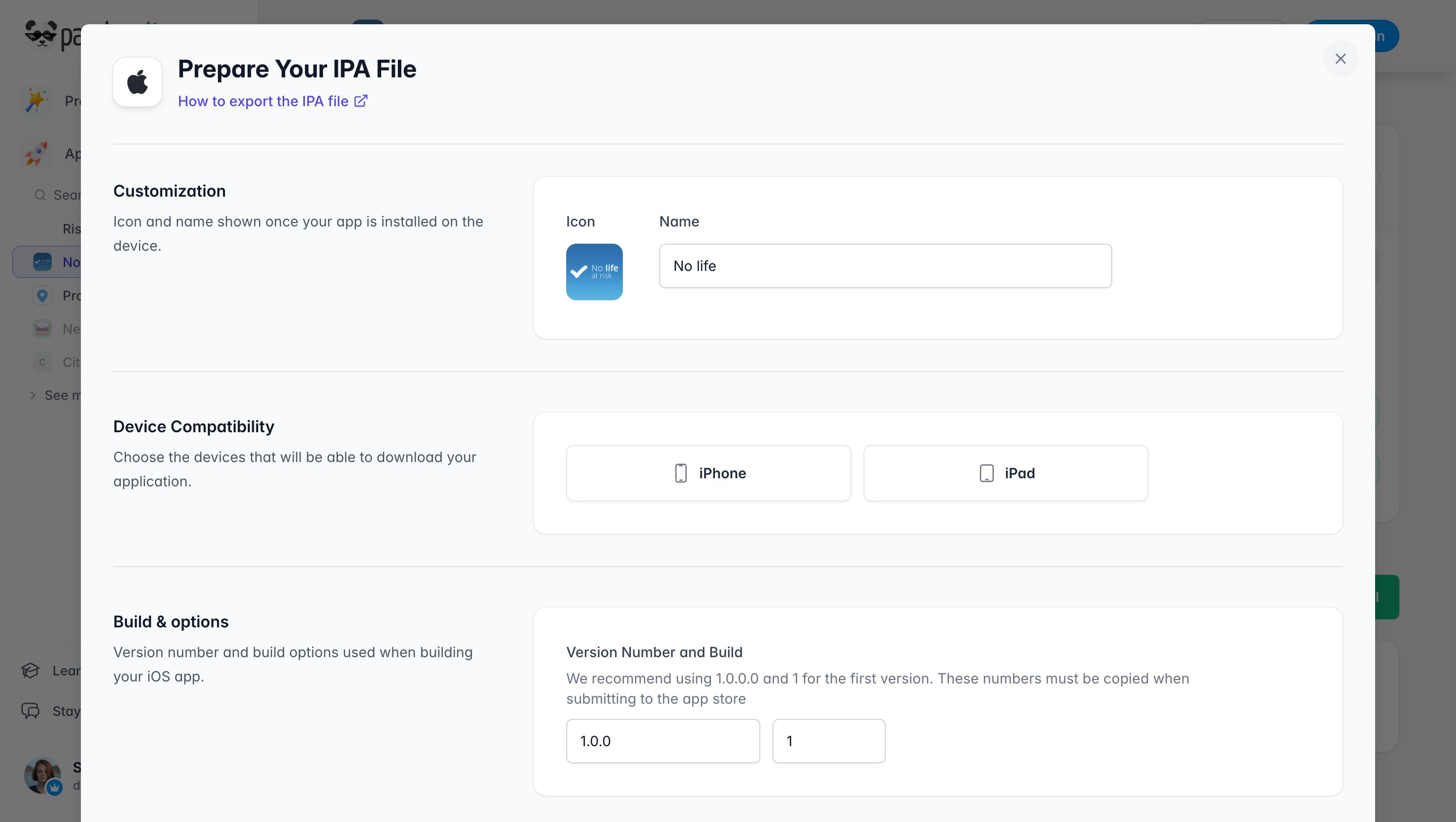Expand the See more chevron in sidebar

coord(33,395)
